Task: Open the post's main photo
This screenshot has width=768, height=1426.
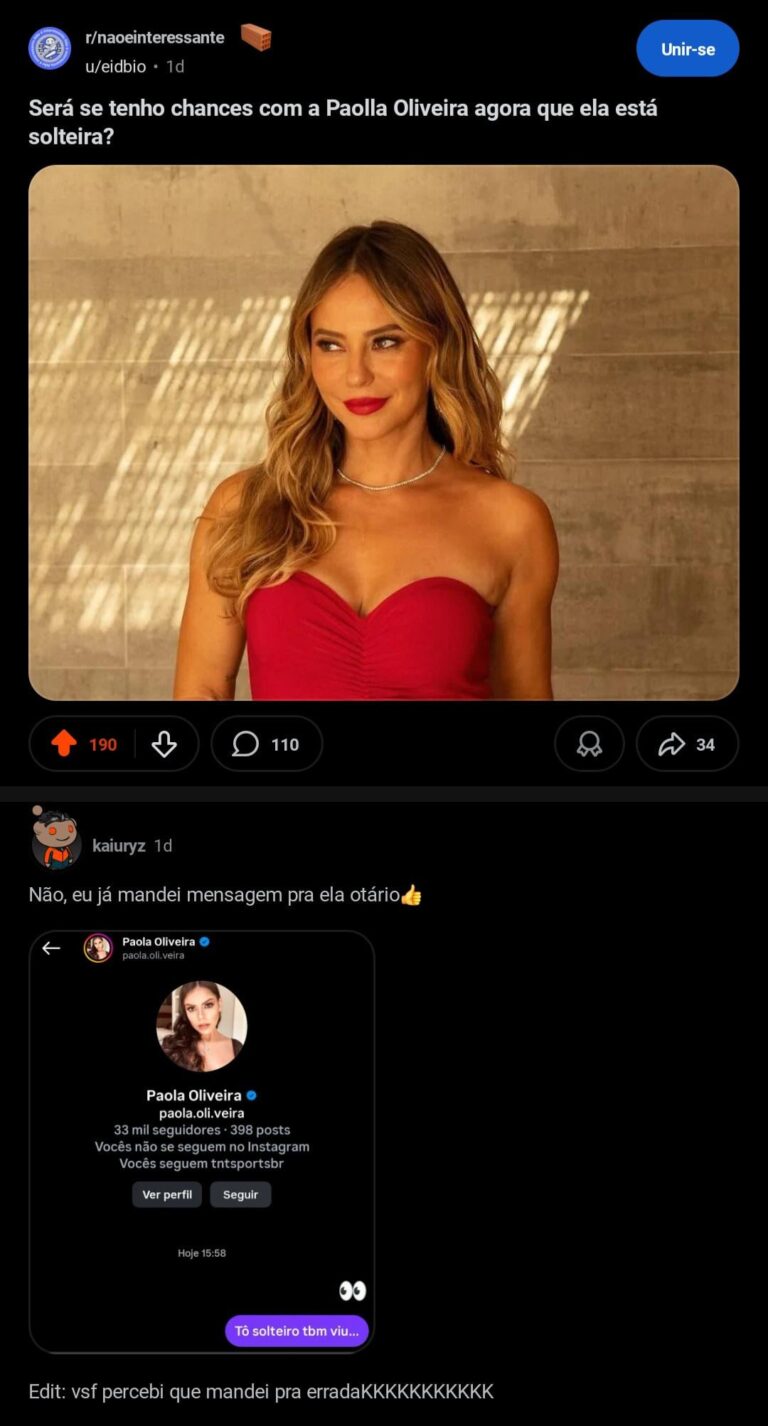Action: 383,432
